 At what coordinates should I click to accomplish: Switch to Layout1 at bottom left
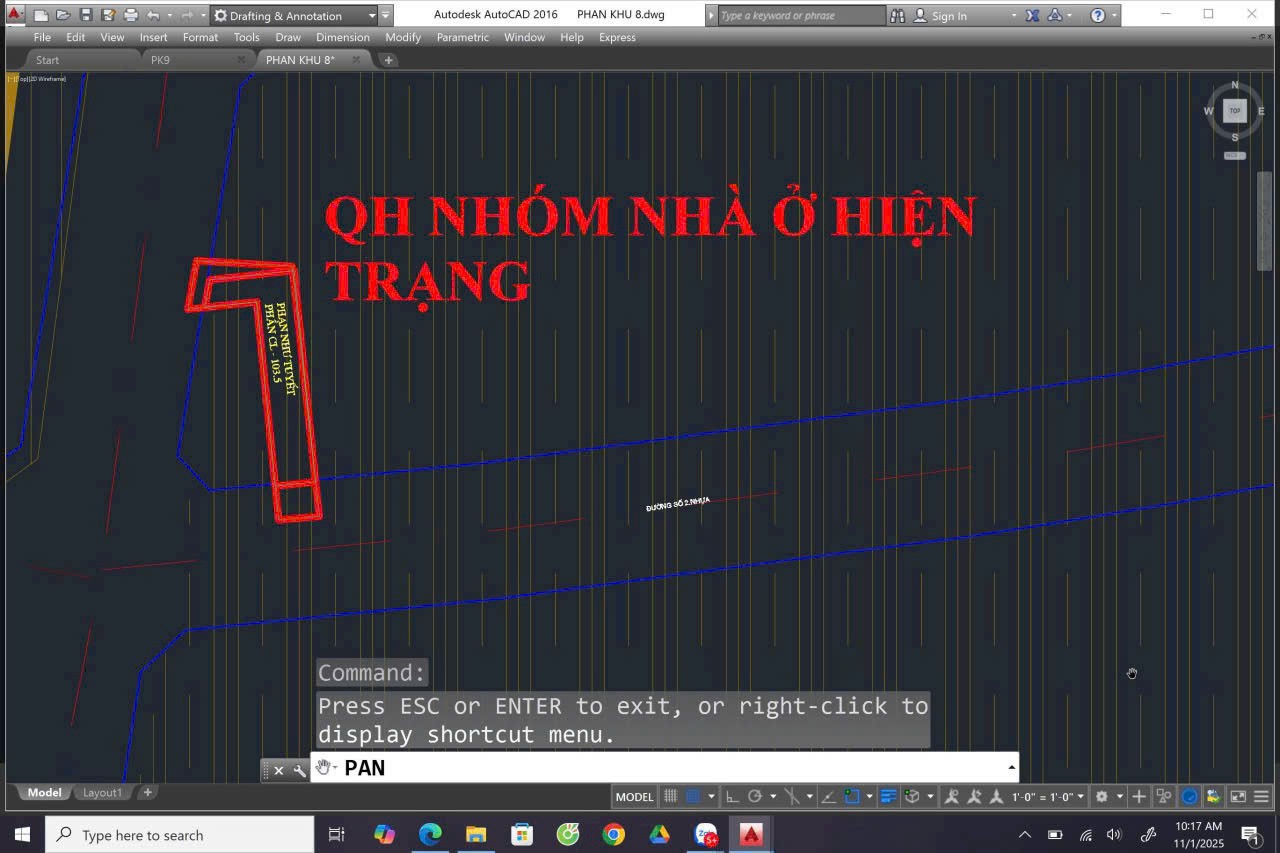coord(102,792)
